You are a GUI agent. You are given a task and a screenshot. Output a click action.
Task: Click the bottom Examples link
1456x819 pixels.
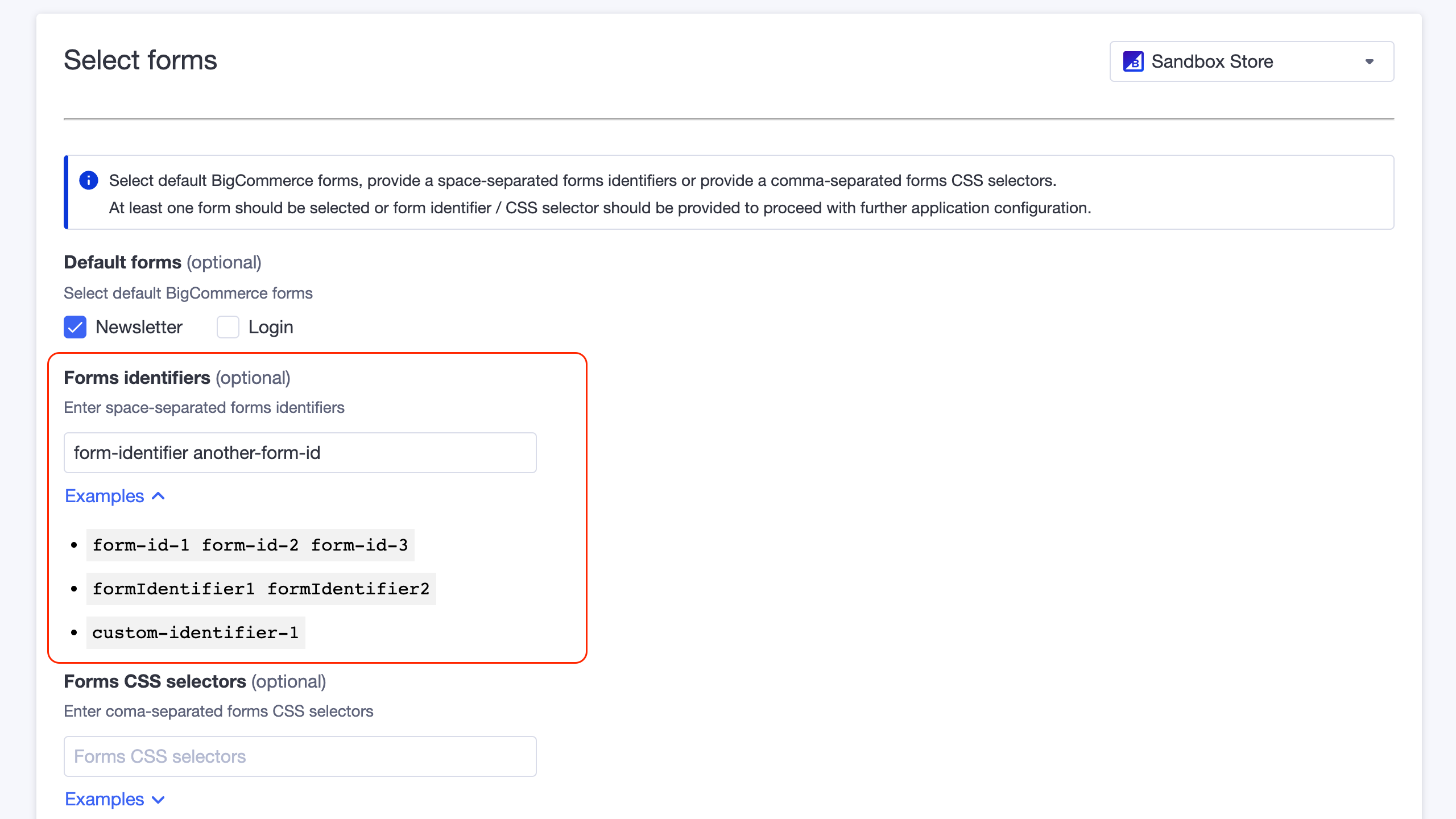pos(104,799)
